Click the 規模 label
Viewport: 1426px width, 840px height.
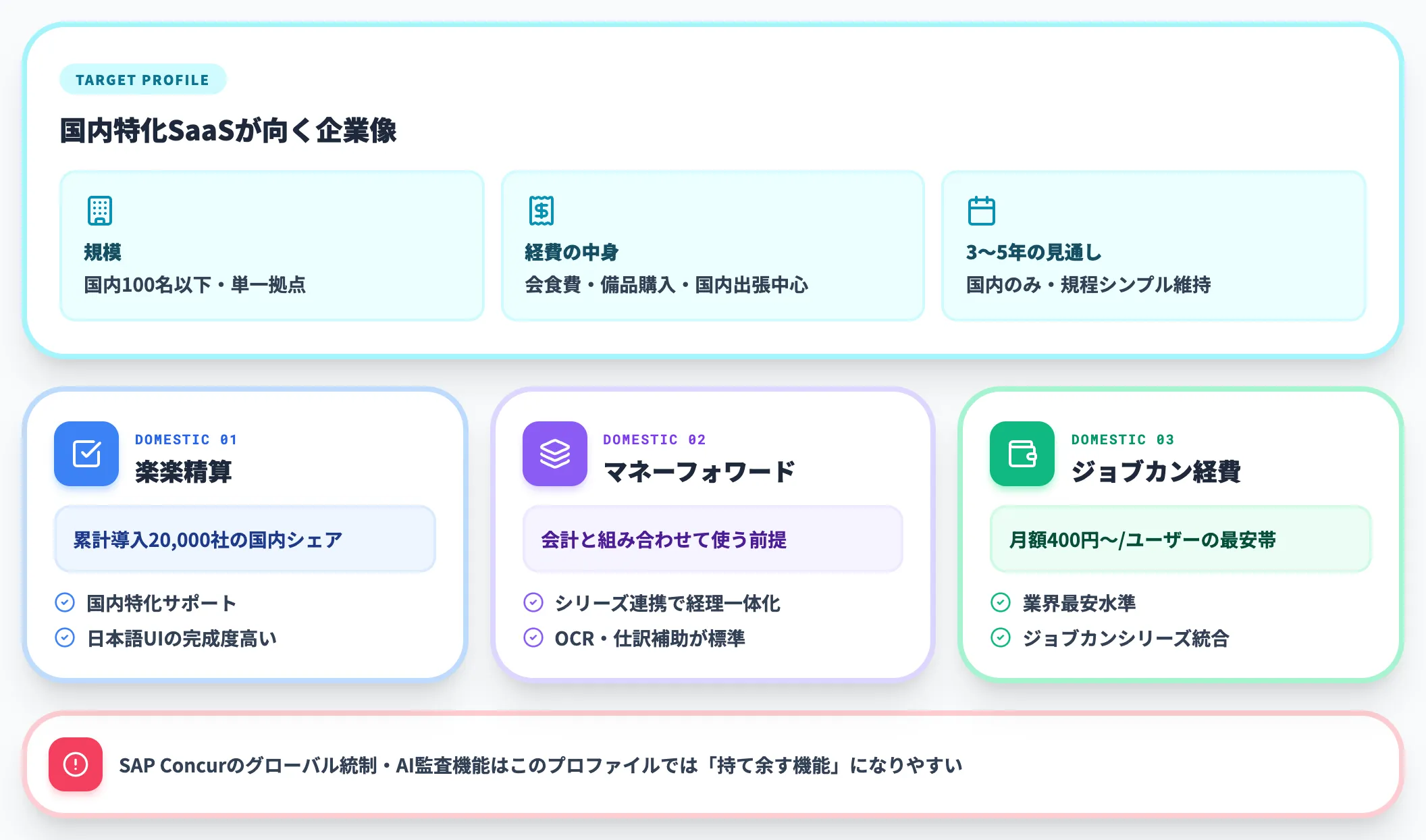coord(103,253)
